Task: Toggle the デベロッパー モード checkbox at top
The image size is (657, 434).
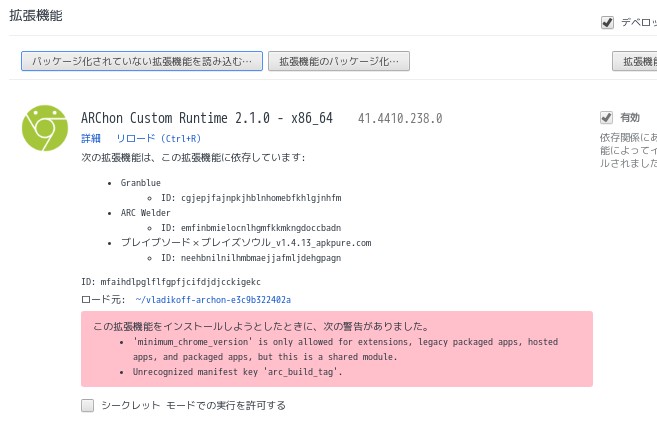Action: tap(607, 22)
